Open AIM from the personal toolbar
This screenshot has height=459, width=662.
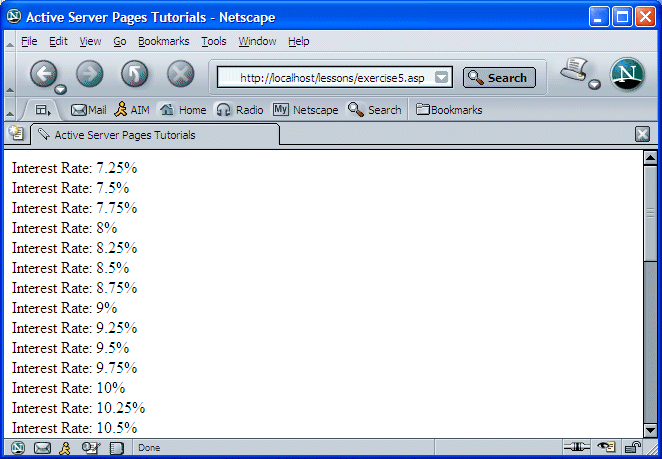132,110
